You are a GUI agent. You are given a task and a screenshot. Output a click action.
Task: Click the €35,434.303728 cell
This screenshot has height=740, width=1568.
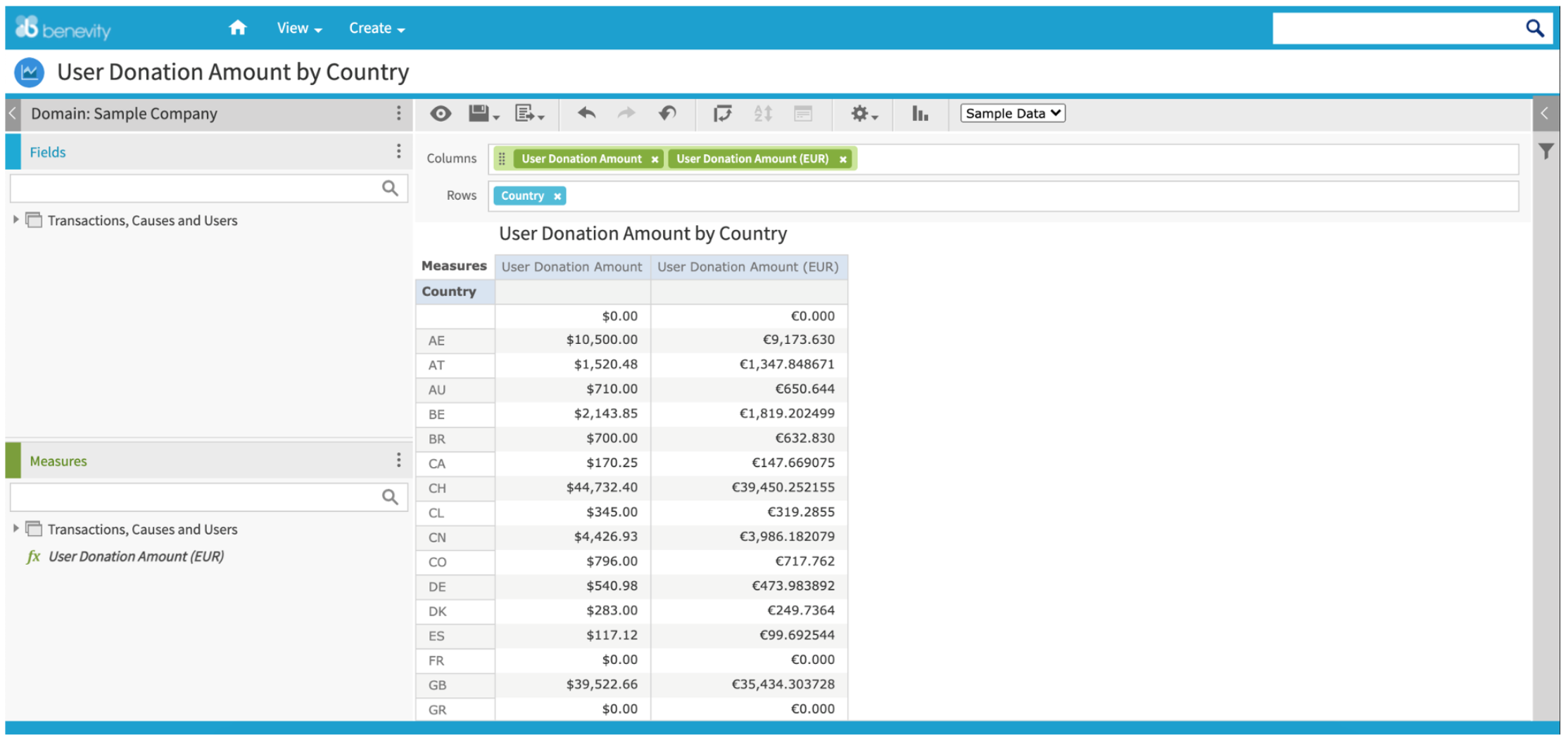[749, 684]
